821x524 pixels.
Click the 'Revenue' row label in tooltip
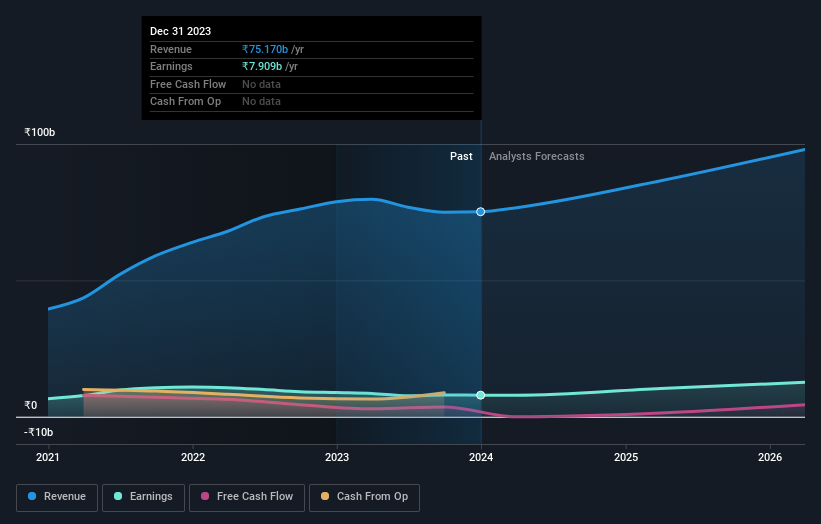[x=171, y=49]
